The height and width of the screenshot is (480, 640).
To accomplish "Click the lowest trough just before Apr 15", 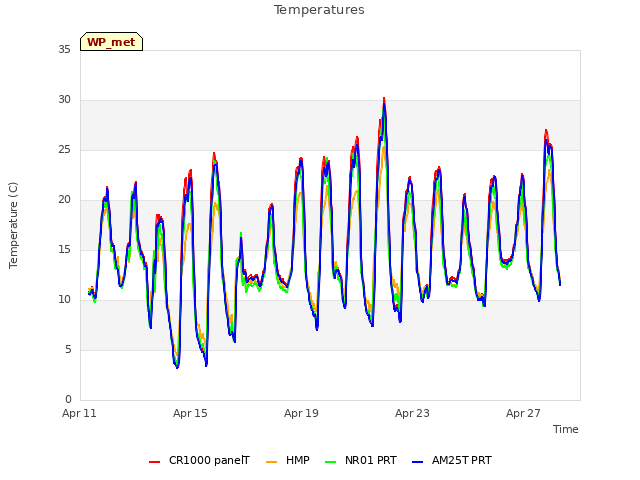I will 177,366.
